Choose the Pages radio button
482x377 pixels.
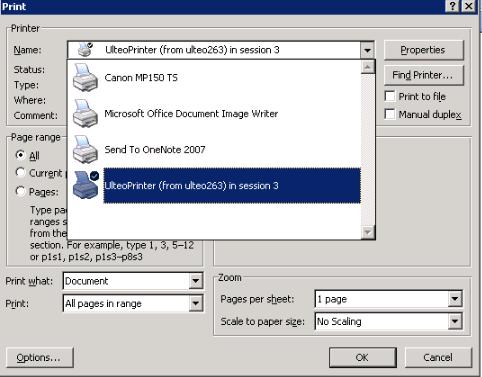pyautogui.click(x=20, y=191)
